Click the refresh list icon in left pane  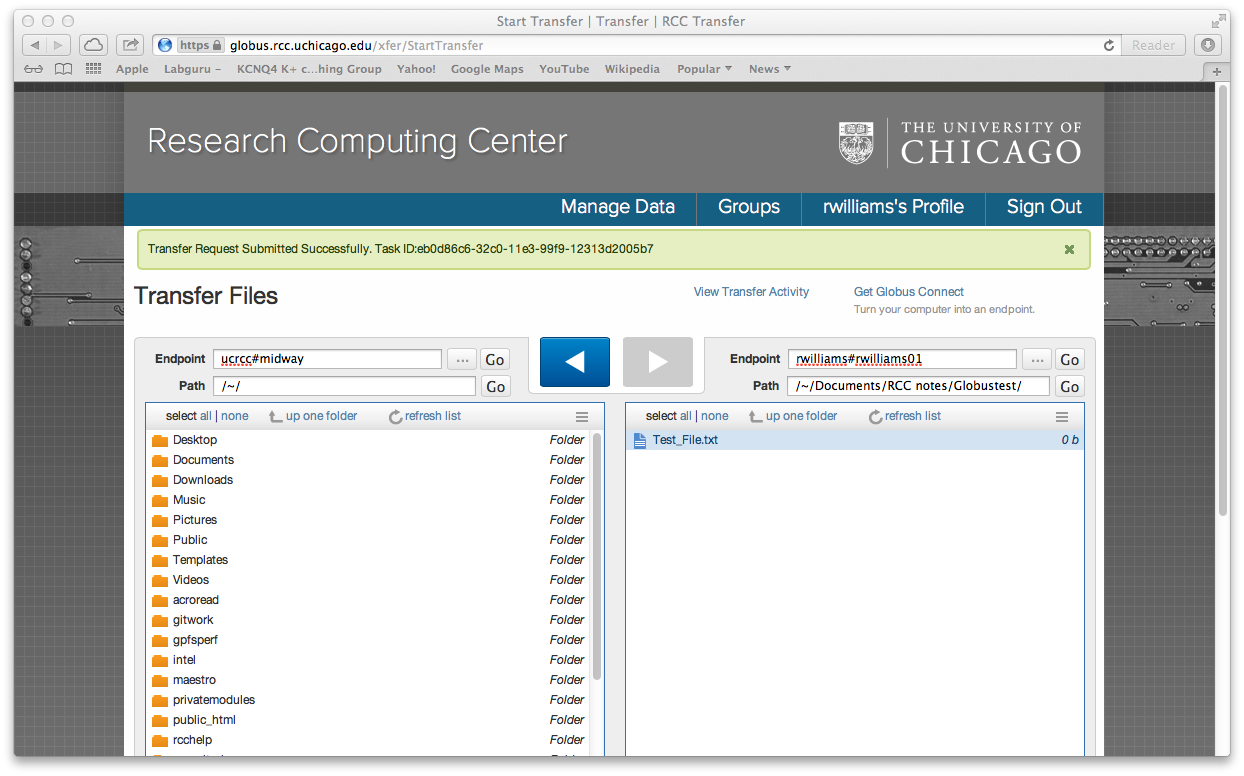click(x=396, y=417)
